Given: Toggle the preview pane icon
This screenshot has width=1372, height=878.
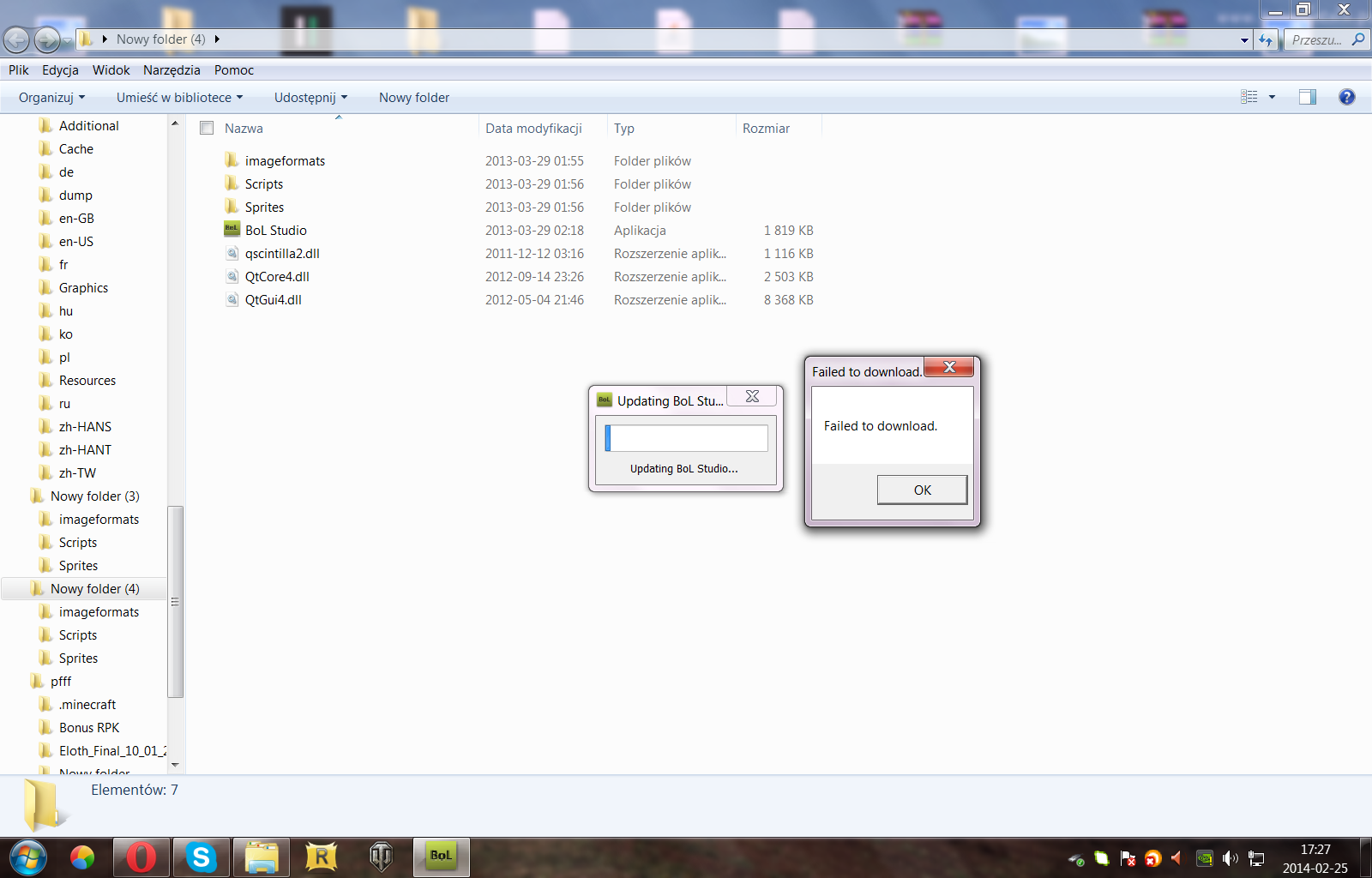Looking at the screenshot, I should pyautogui.click(x=1308, y=97).
